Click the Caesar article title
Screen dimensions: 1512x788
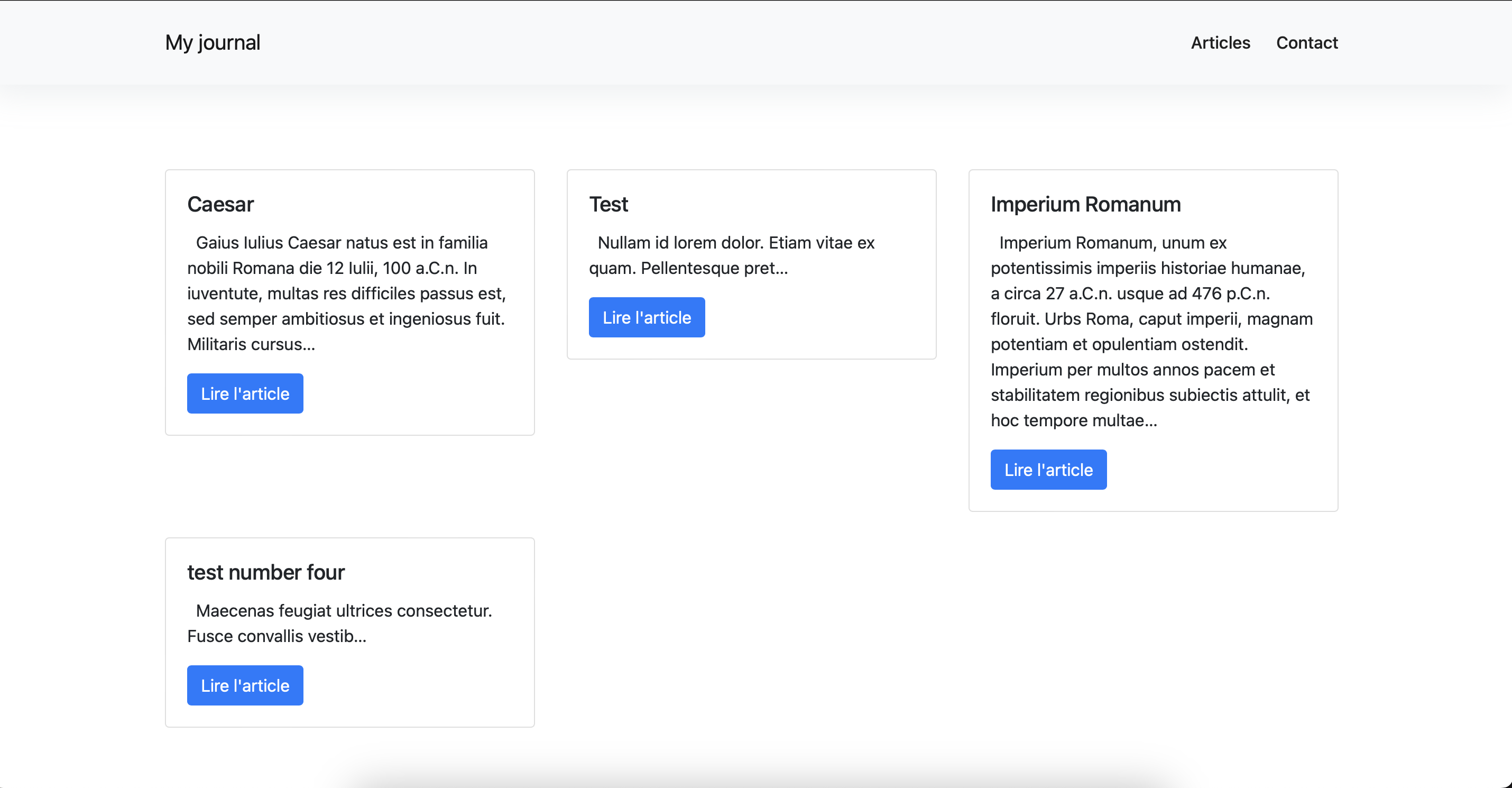point(220,204)
